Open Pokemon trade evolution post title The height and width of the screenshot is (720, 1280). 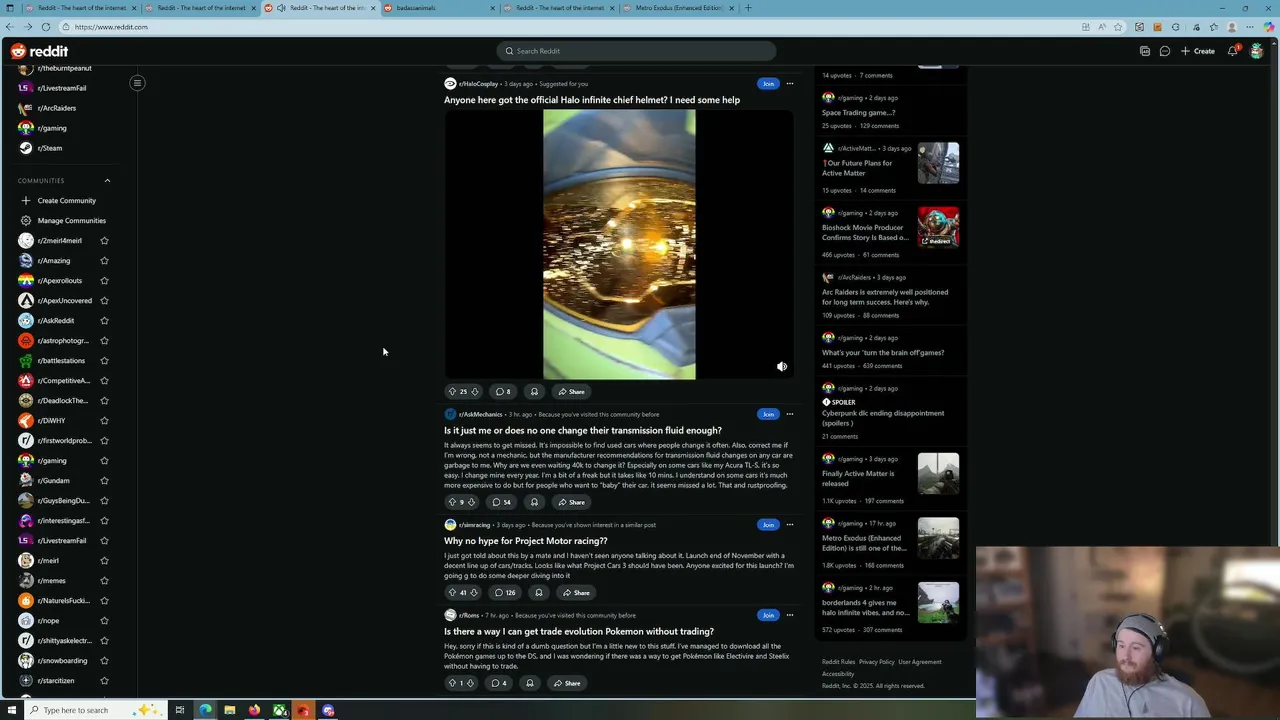click(x=579, y=632)
